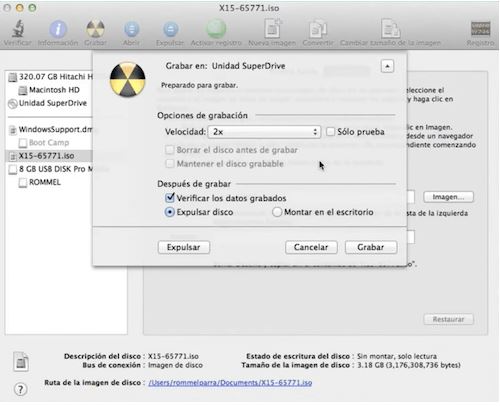The height and width of the screenshot is (406, 500).
Task: Open the Información toolbar icon
Action: point(58,29)
